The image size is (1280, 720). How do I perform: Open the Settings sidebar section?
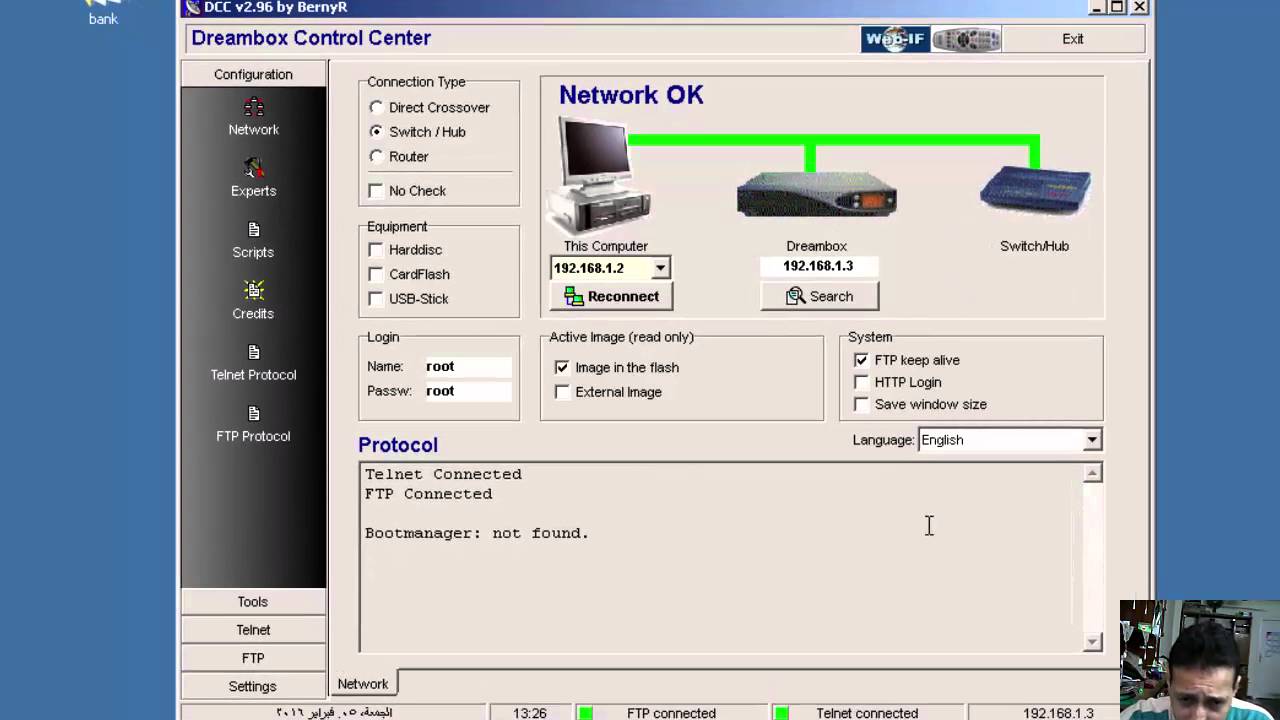click(x=253, y=686)
